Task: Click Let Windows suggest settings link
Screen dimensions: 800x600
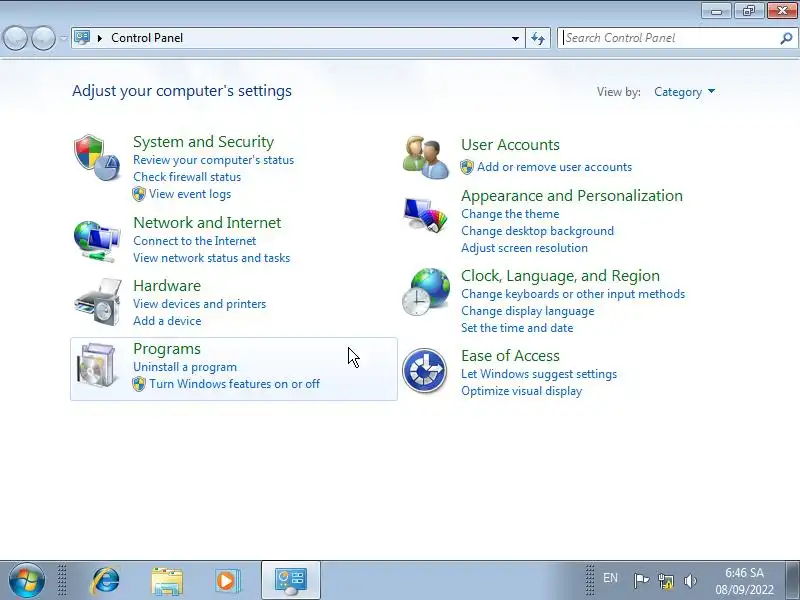Action: click(x=539, y=374)
